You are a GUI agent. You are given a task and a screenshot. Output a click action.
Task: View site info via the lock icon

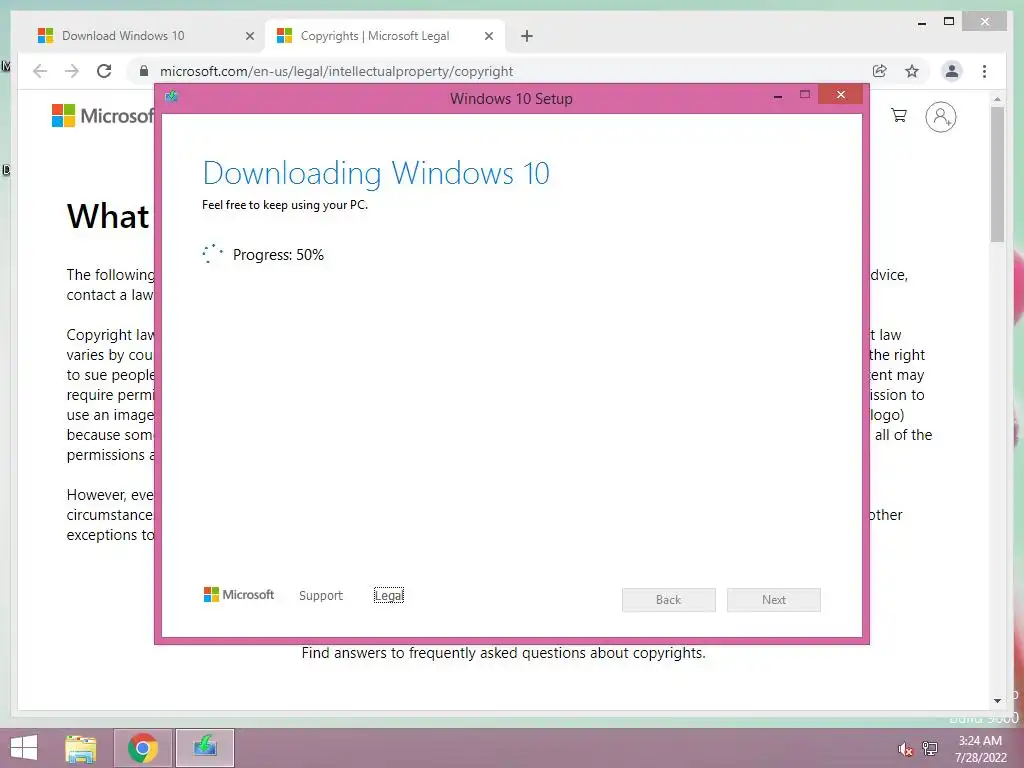tap(144, 71)
